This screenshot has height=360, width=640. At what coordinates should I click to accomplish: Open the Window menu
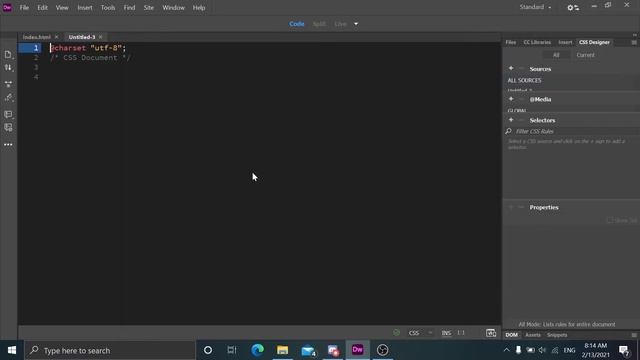(173, 8)
